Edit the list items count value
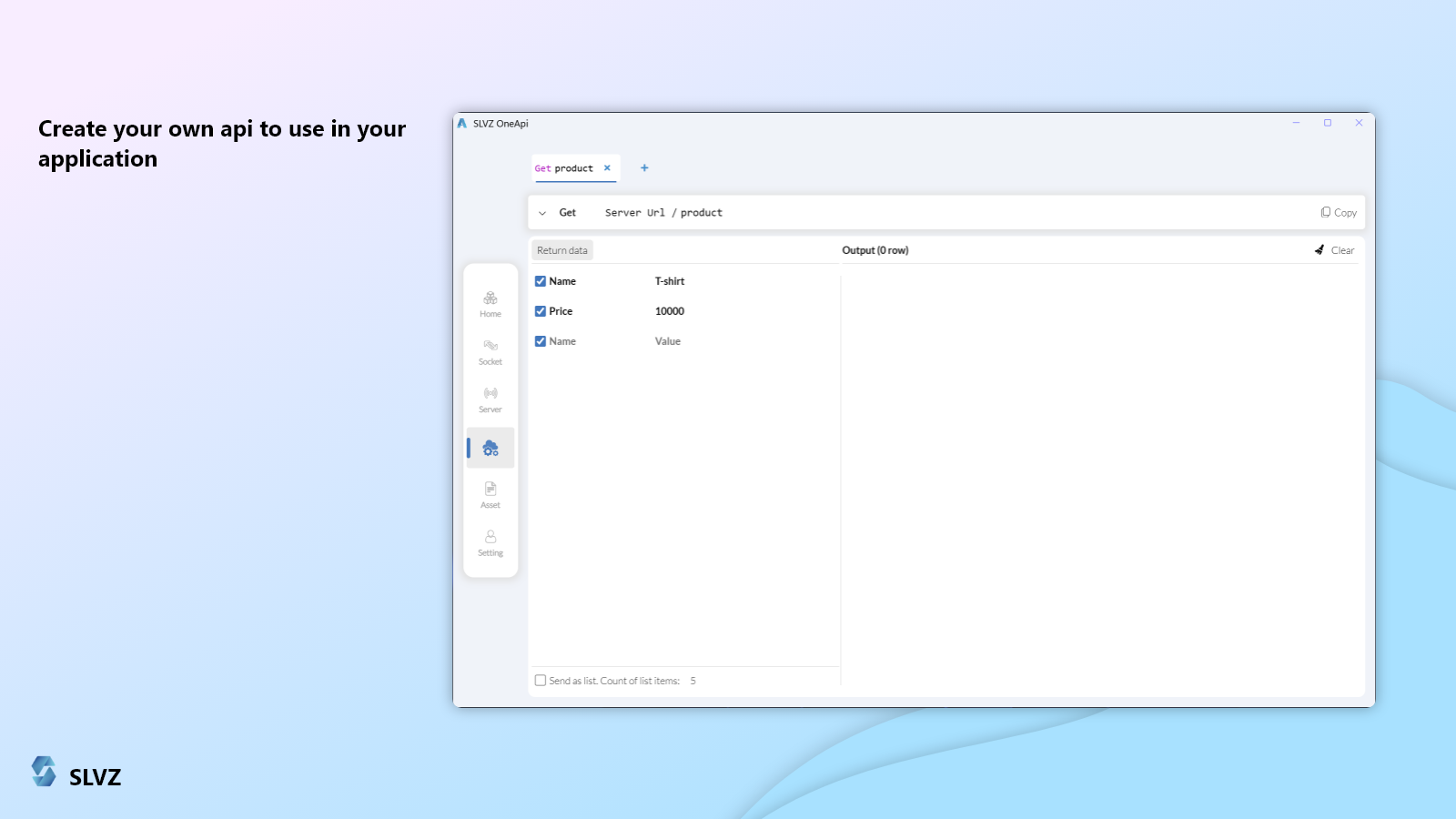 click(693, 681)
